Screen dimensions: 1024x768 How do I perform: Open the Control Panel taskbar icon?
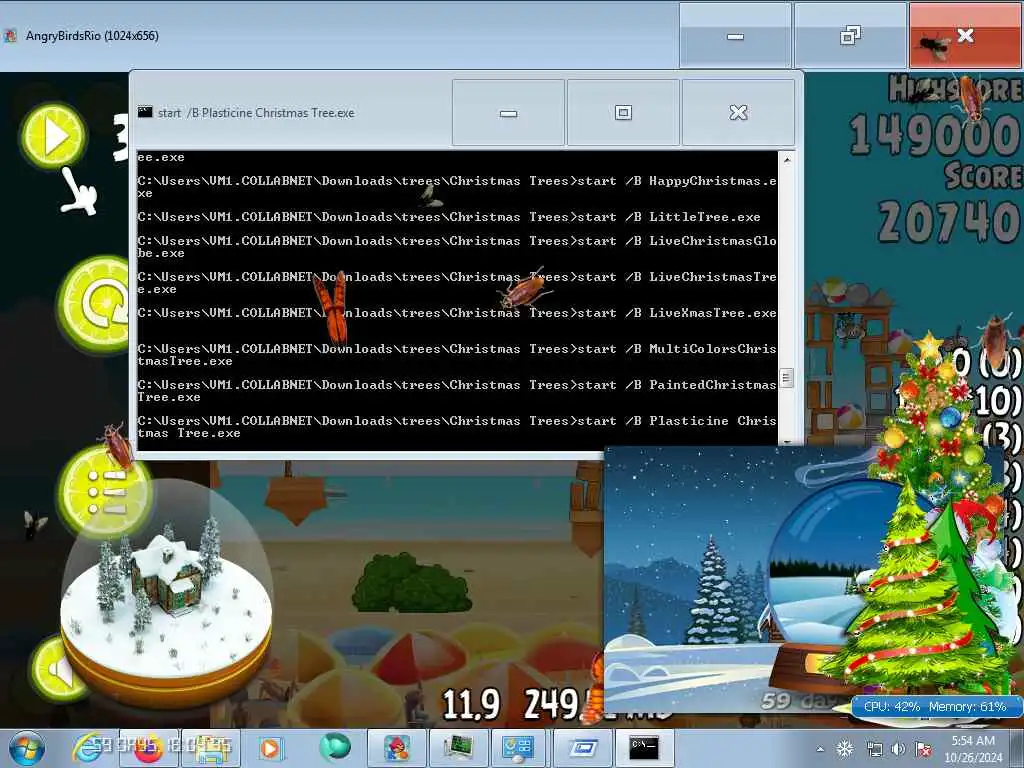click(x=519, y=748)
